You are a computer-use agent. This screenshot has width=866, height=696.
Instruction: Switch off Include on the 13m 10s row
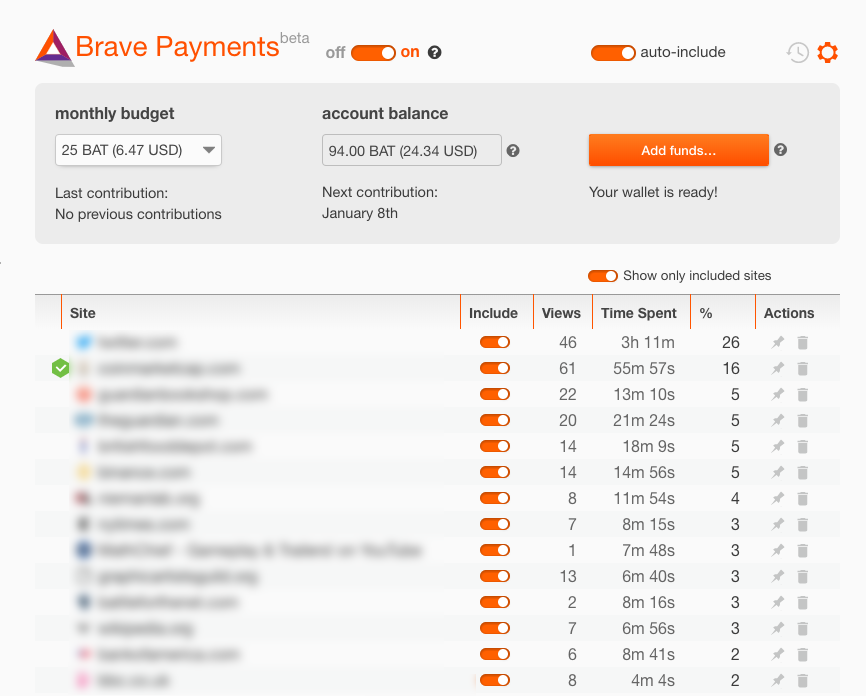pos(495,394)
